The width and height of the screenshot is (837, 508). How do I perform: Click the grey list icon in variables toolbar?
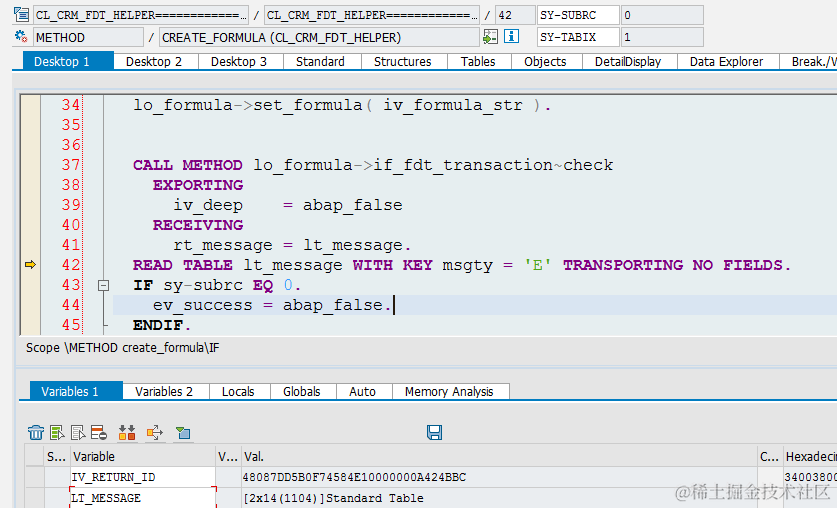[x=78, y=432]
